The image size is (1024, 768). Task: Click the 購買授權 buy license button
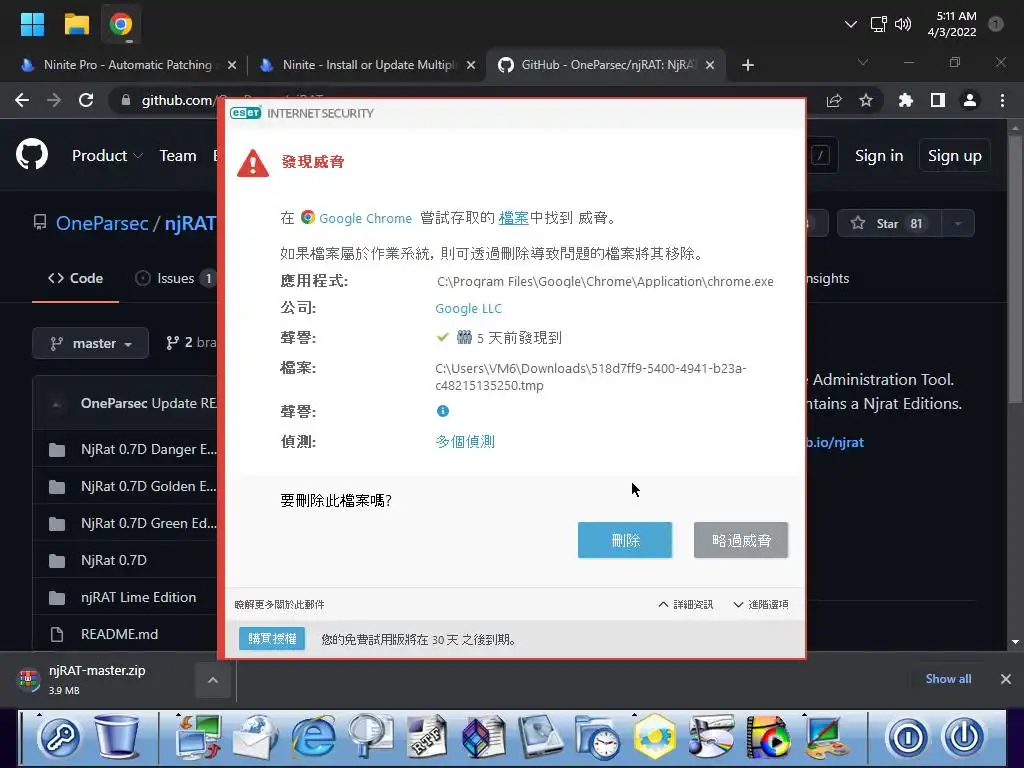[272, 639]
